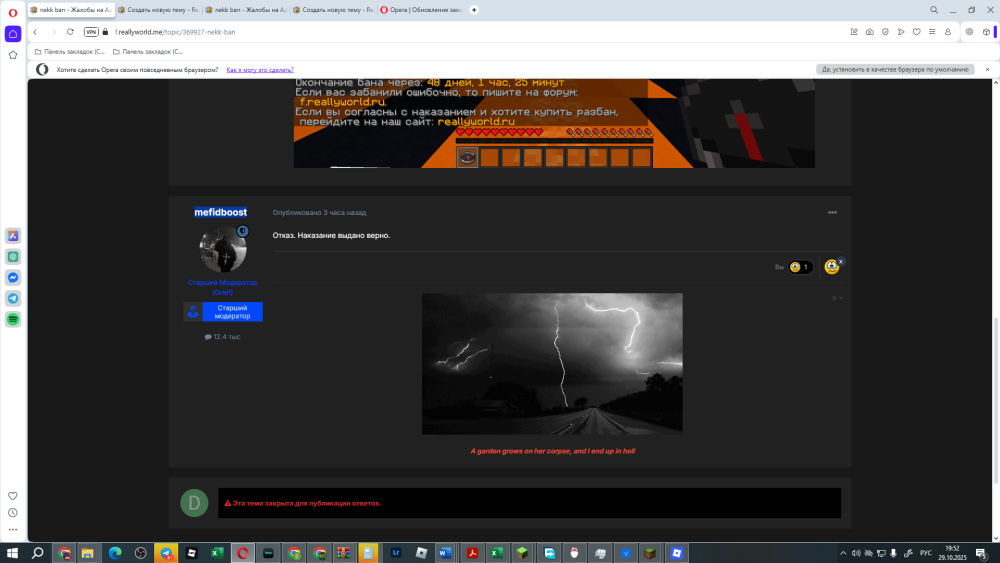Open second 'Панель закладок' bookmarks folder
1000x563 pixels.
[147, 52]
